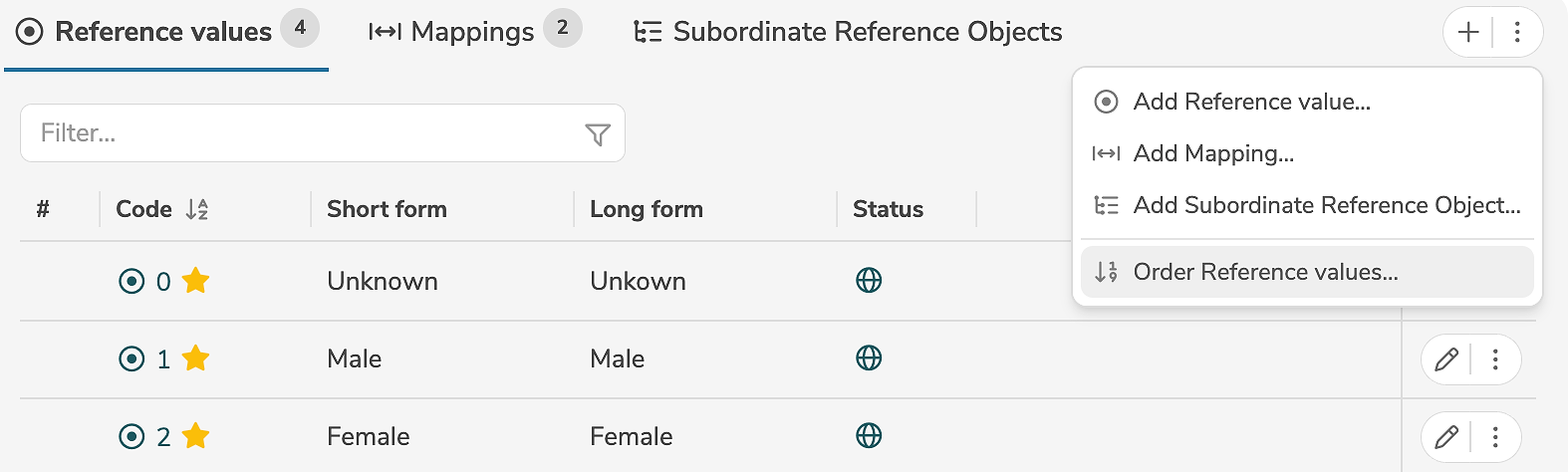Toggle the star next to code 1

196,358
